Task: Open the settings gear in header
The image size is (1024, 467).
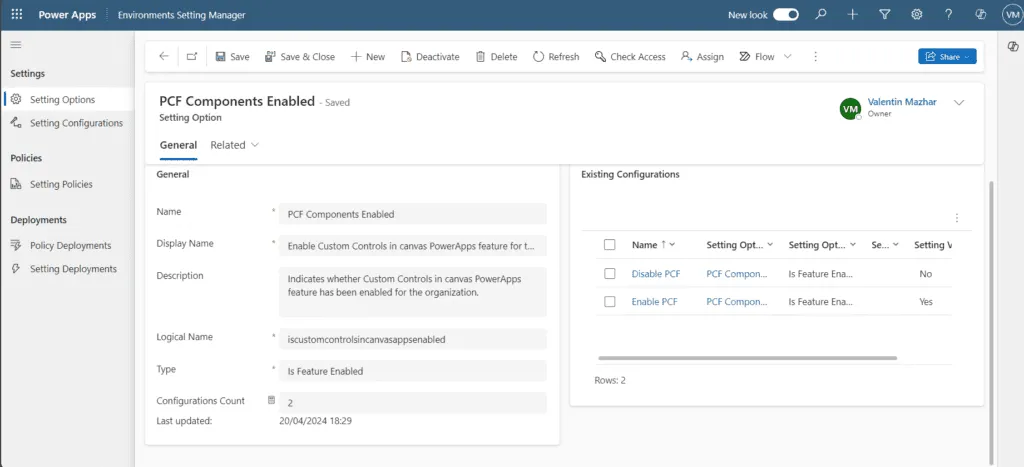Action: tap(917, 14)
